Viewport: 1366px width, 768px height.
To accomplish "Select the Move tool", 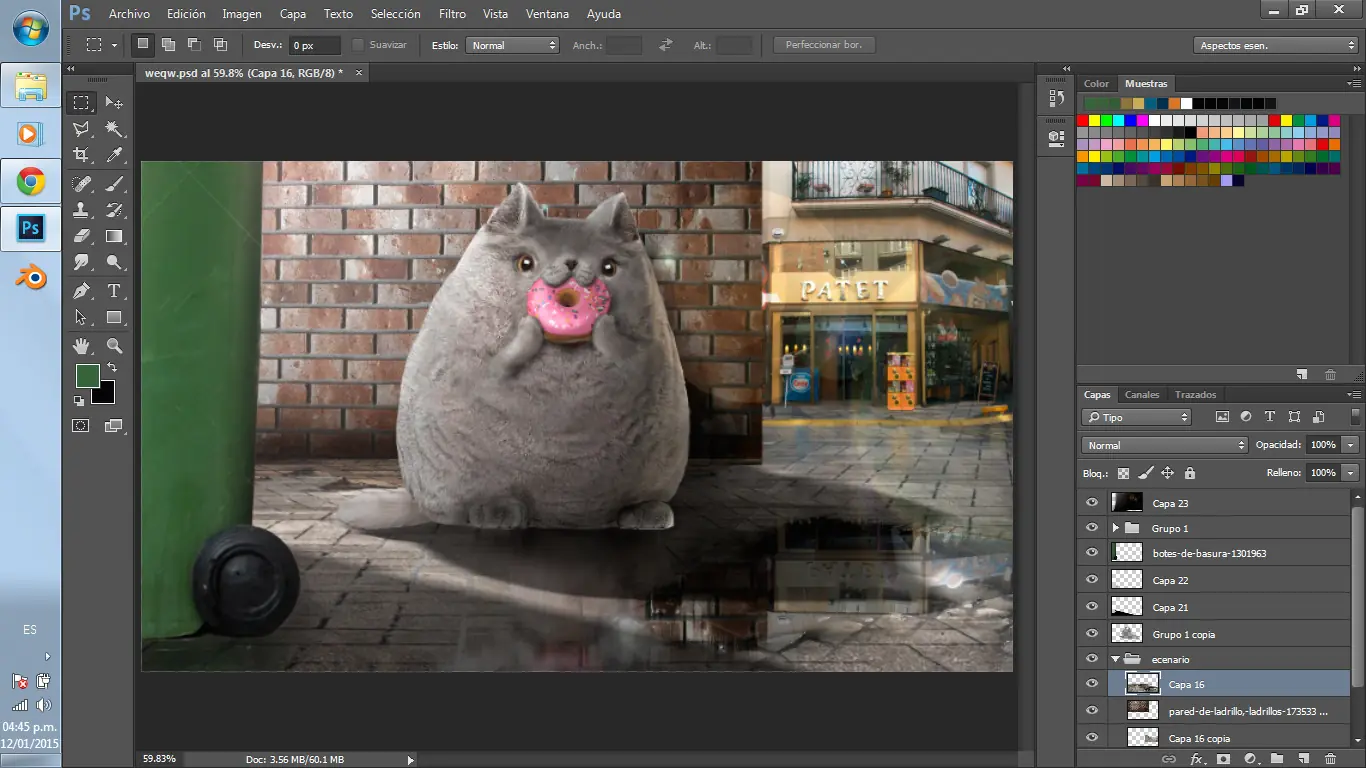I will pos(114,102).
